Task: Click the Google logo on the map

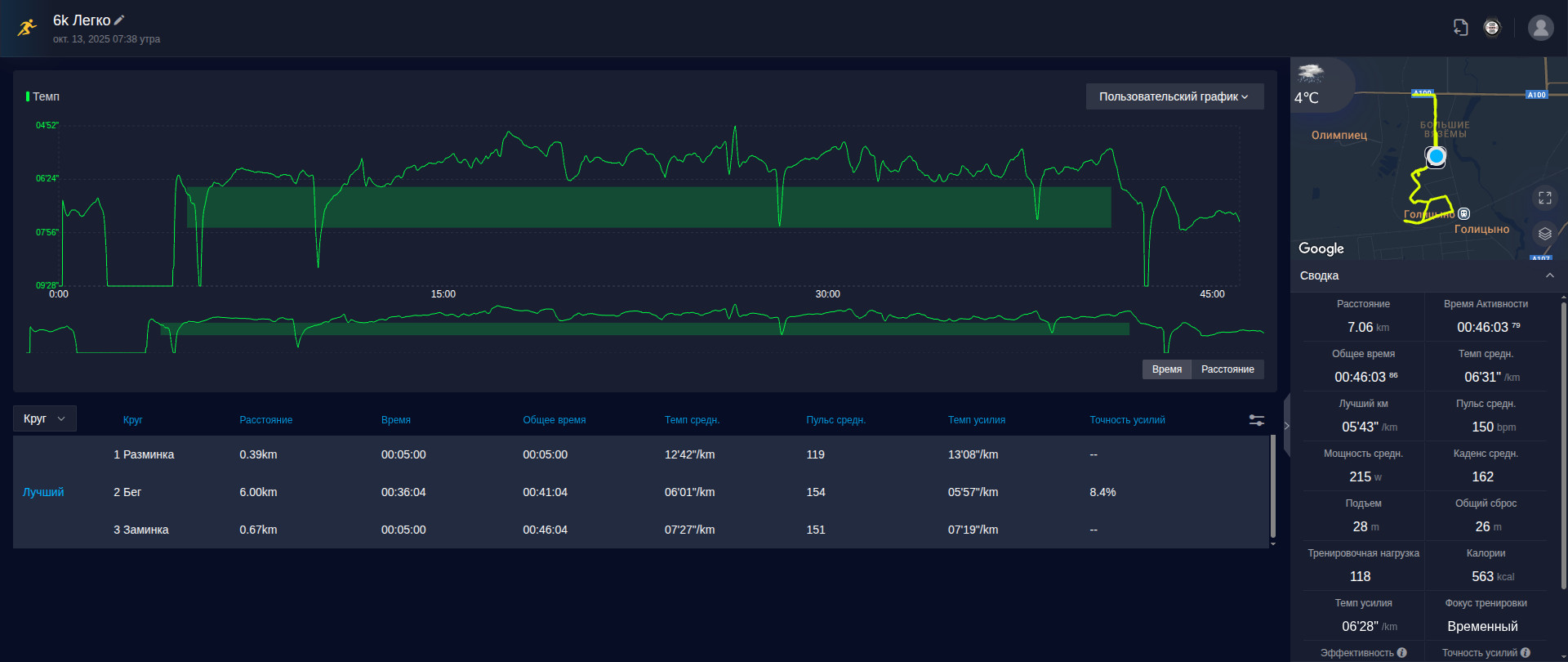Action: [1321, 248]
